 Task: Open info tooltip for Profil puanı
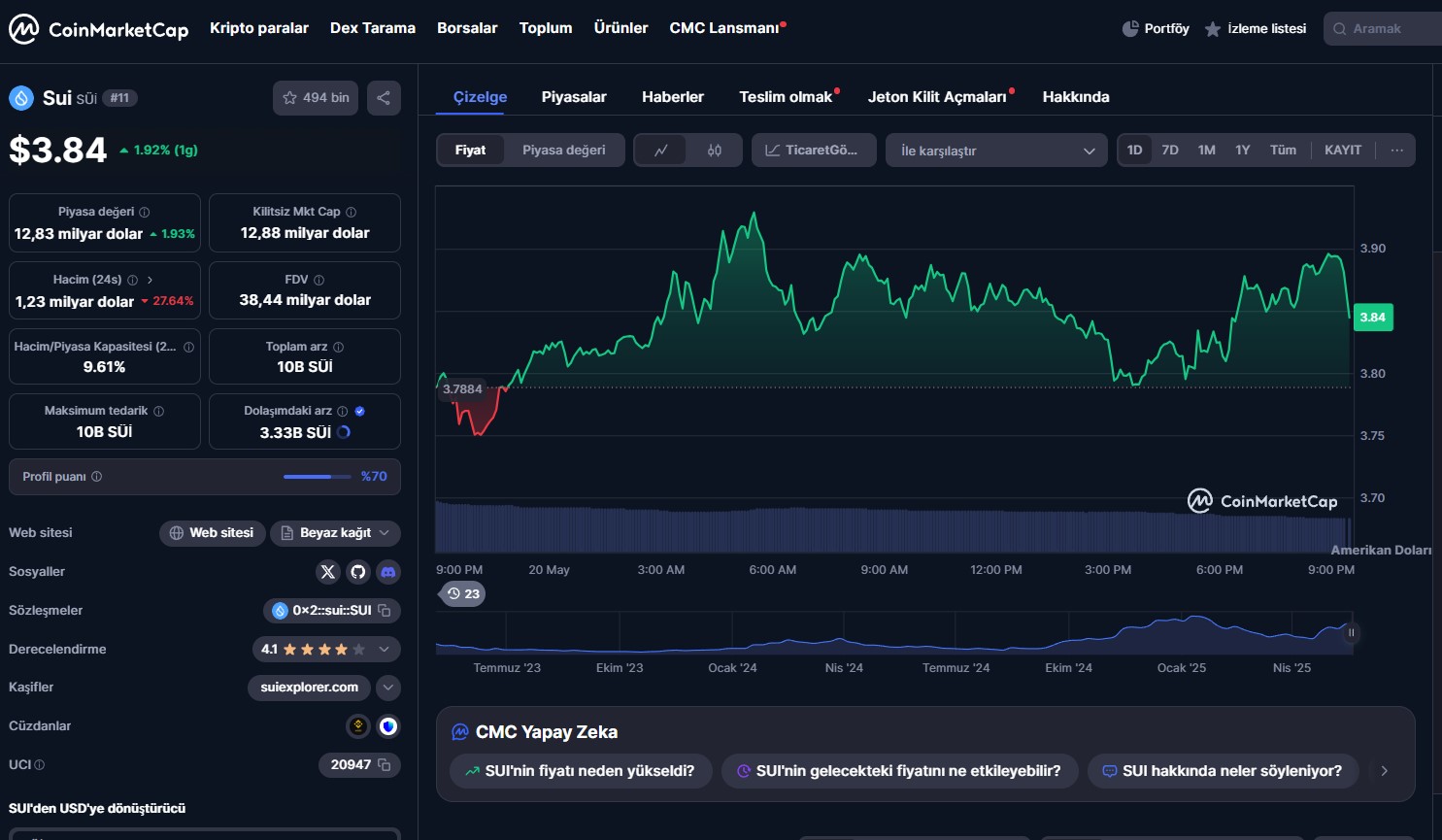tap(97, 477)
